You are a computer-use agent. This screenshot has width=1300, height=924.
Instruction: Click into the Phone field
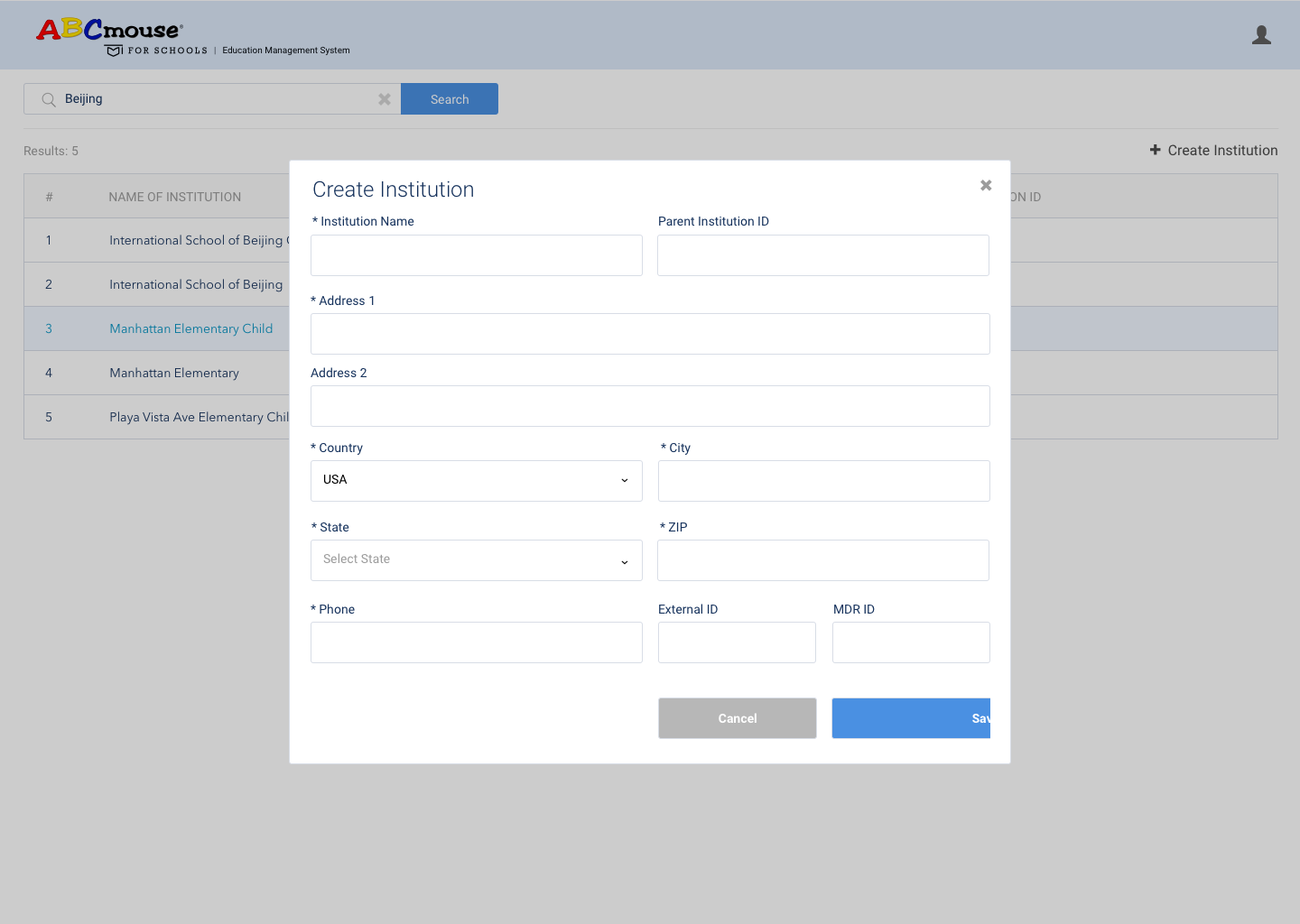click(477, 642)
